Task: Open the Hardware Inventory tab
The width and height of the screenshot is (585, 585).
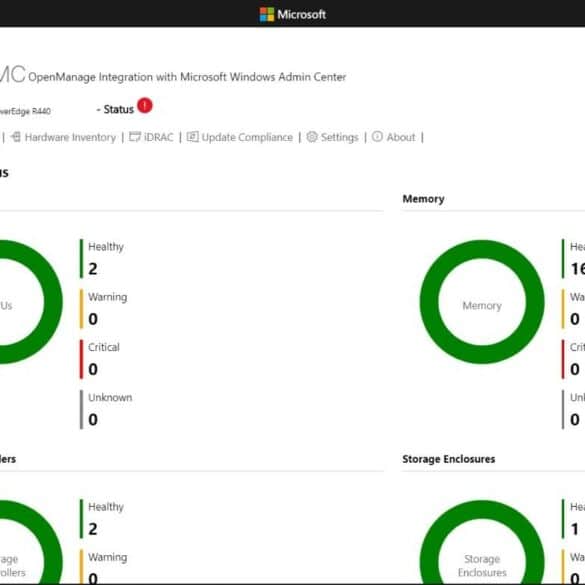Action: 63,137
